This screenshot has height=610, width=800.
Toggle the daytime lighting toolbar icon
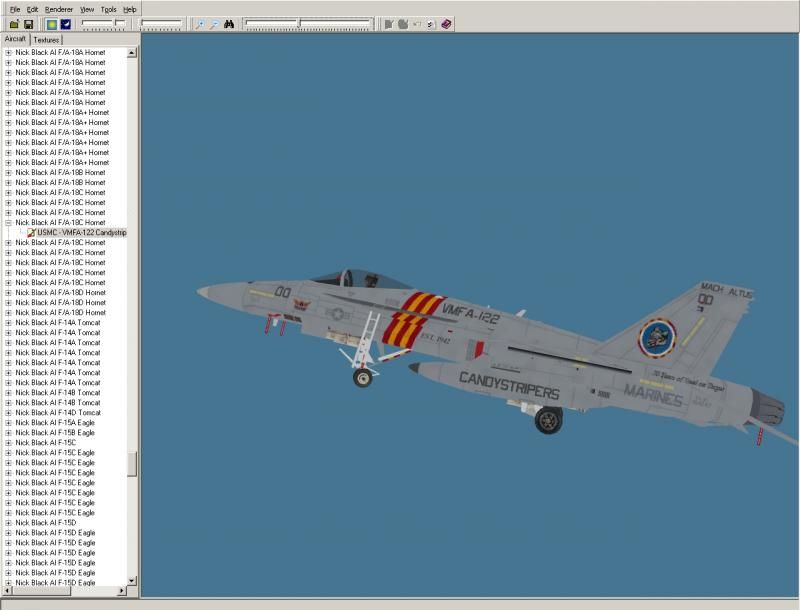tap(52, 24)
